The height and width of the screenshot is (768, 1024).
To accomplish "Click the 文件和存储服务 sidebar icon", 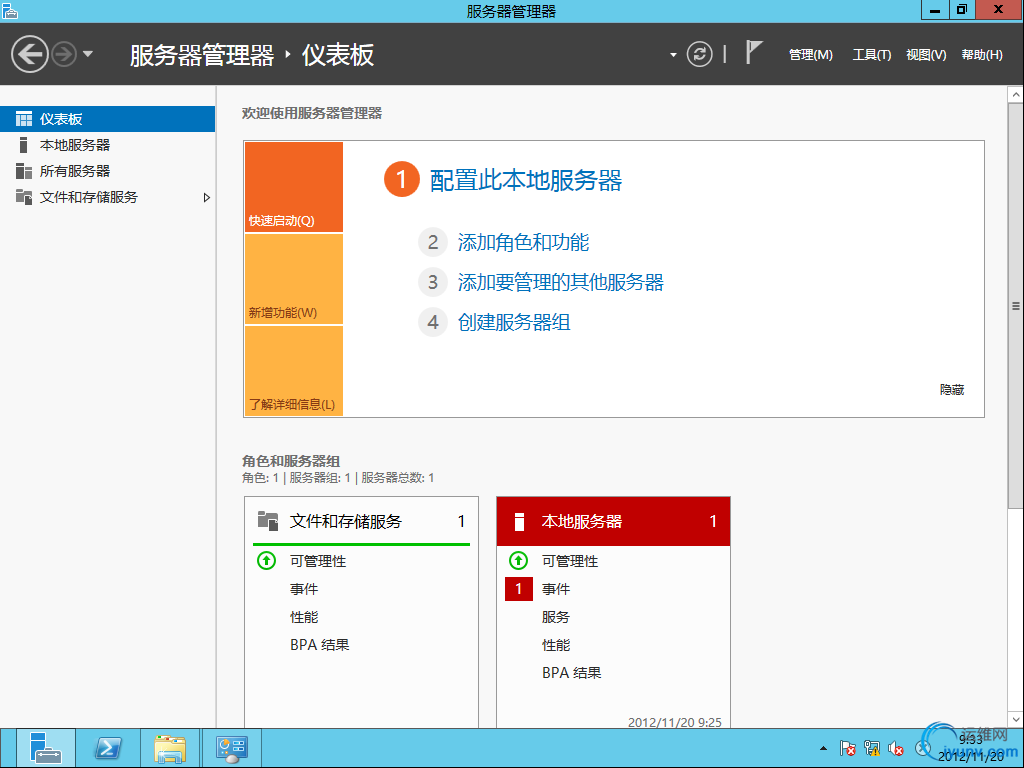I will tap(24, 197).
